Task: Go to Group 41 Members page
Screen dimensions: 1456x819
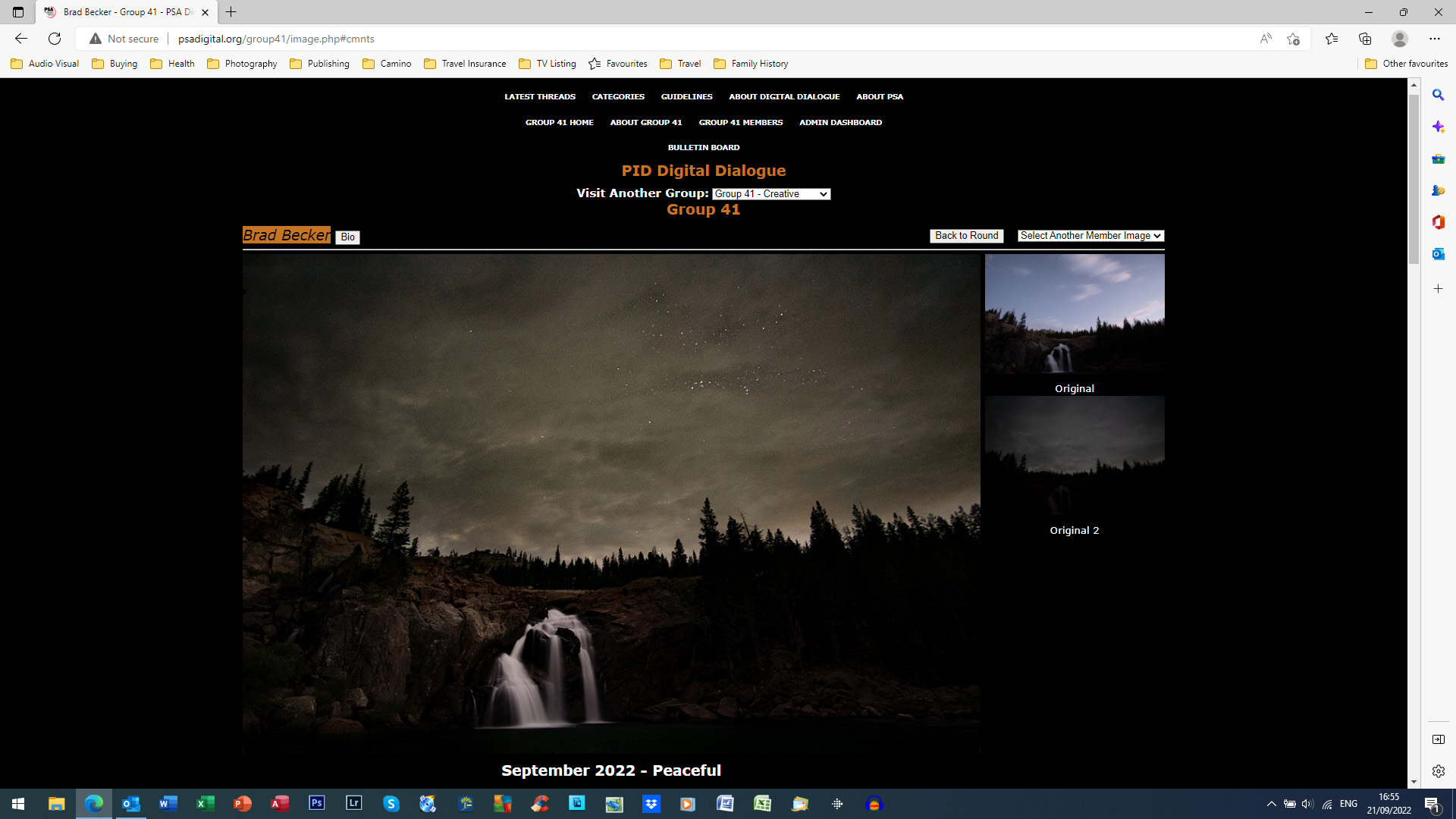Action: pyautogui.click(x=740, y=122)
